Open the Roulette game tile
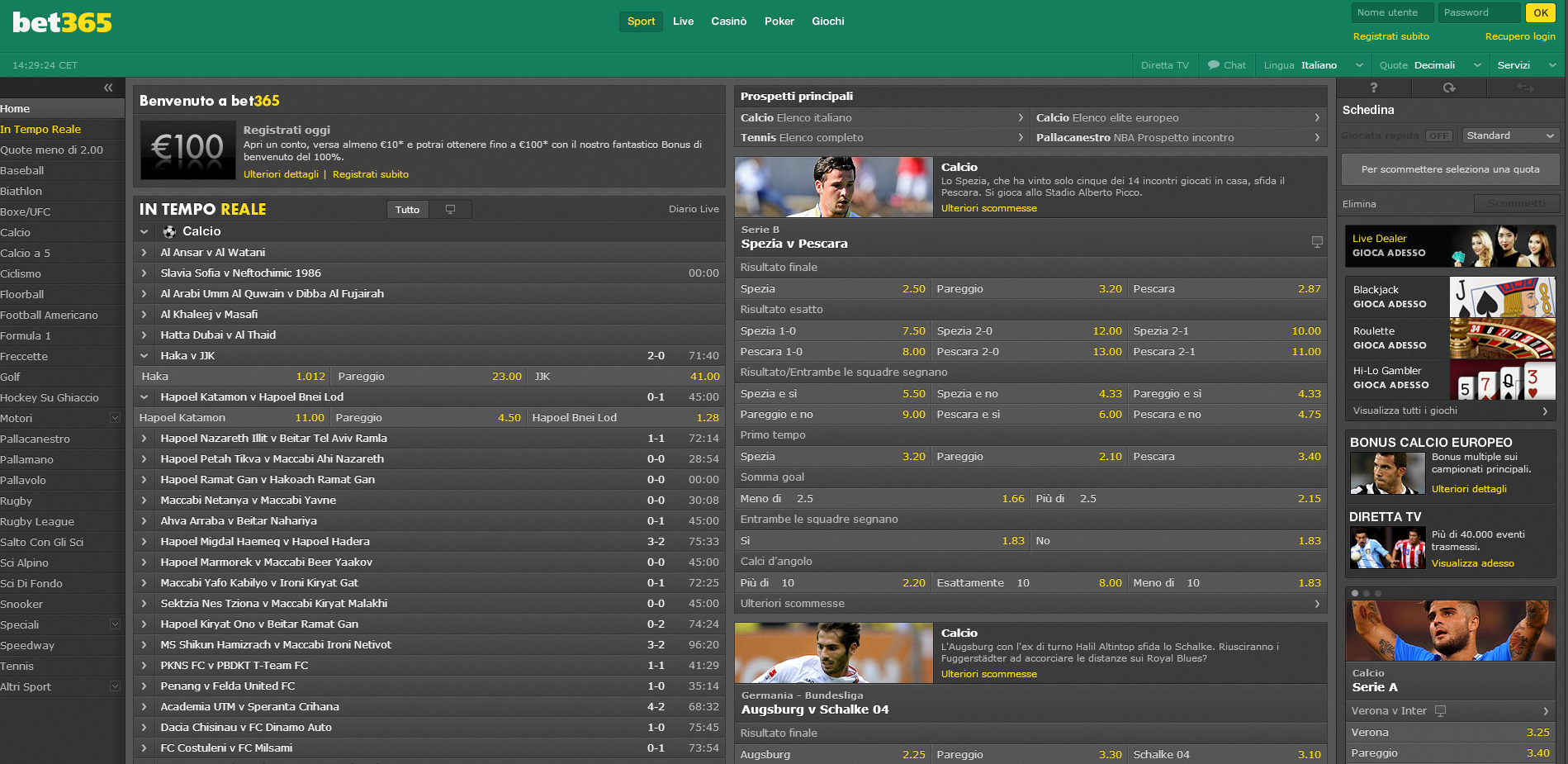 (1451, 339)
